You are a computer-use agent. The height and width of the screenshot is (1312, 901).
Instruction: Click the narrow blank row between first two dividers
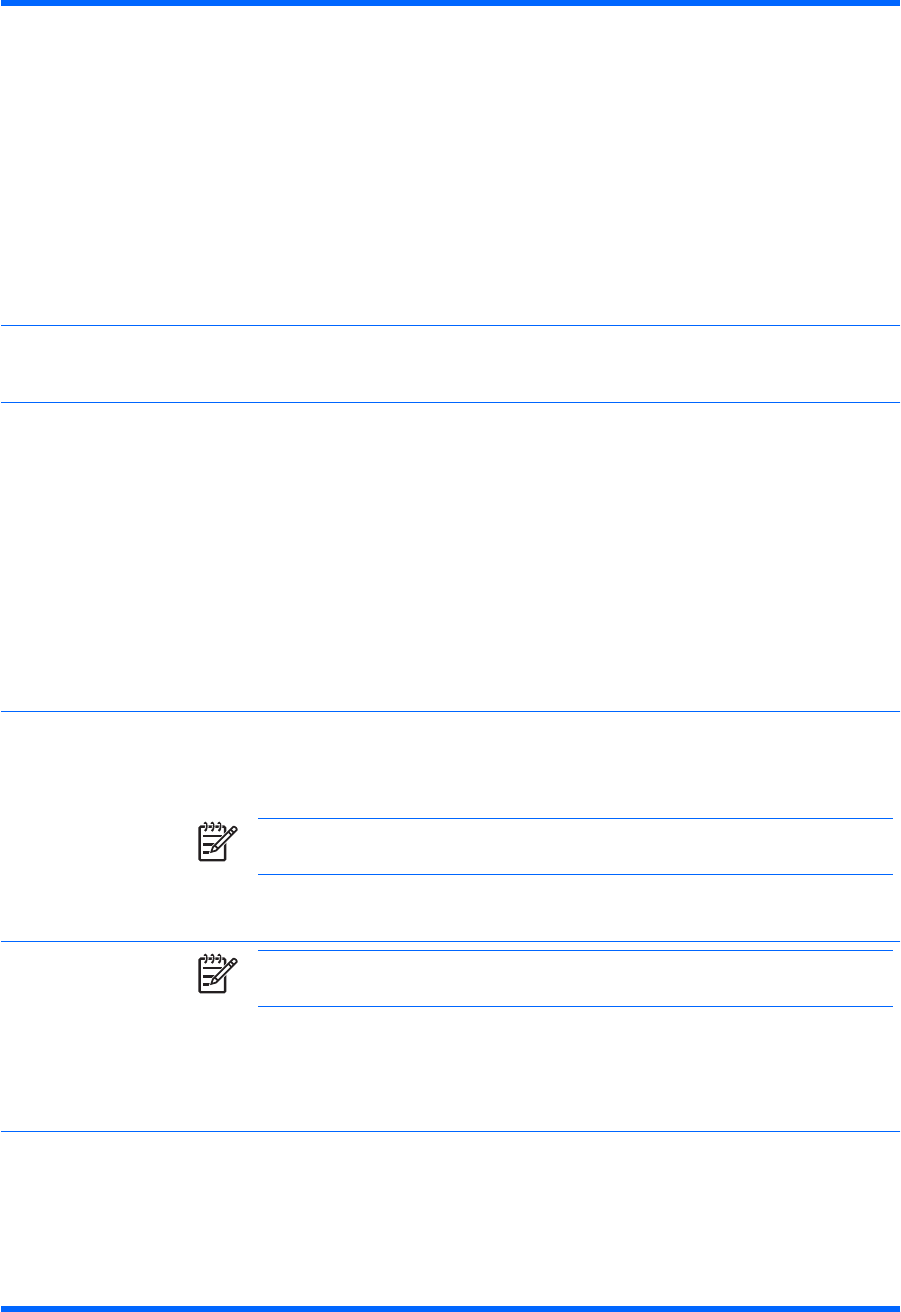click(450, 364)
